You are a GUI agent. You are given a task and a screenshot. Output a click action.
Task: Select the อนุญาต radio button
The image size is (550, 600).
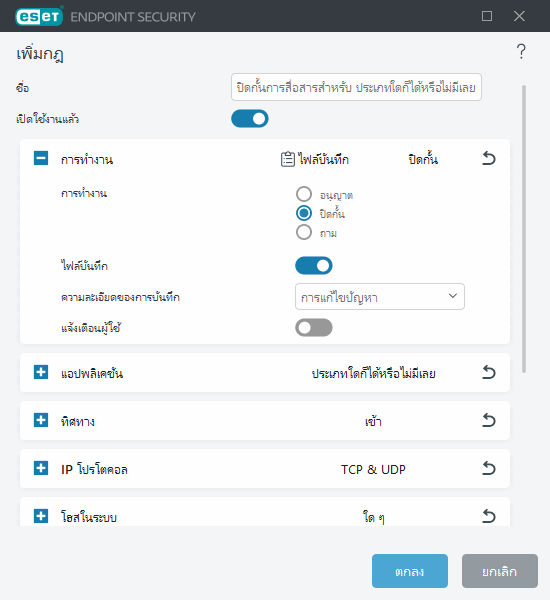pos(304,194)
